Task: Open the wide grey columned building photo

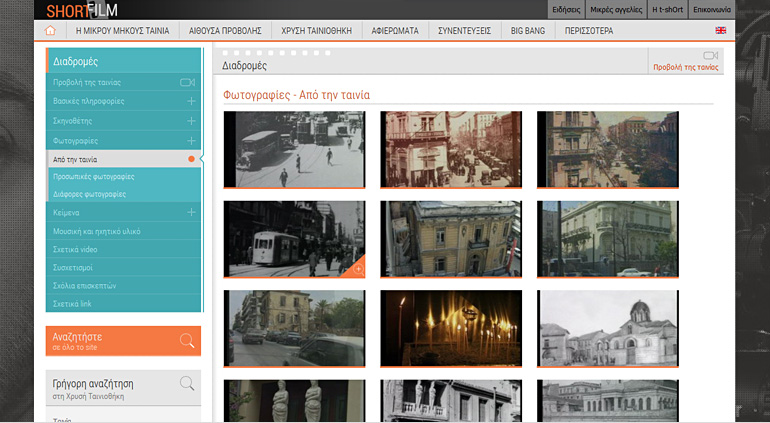Action: [607, 401]
